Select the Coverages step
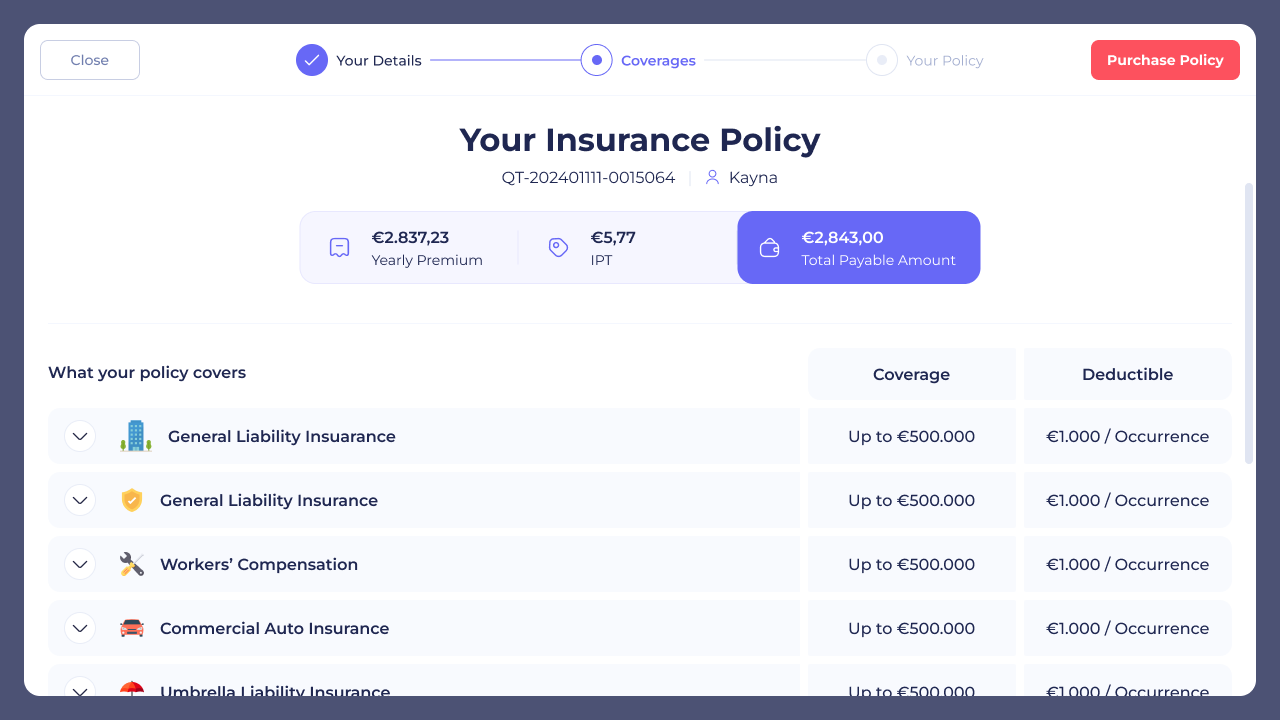This screenshot has height=720, width=1280. 597,60
